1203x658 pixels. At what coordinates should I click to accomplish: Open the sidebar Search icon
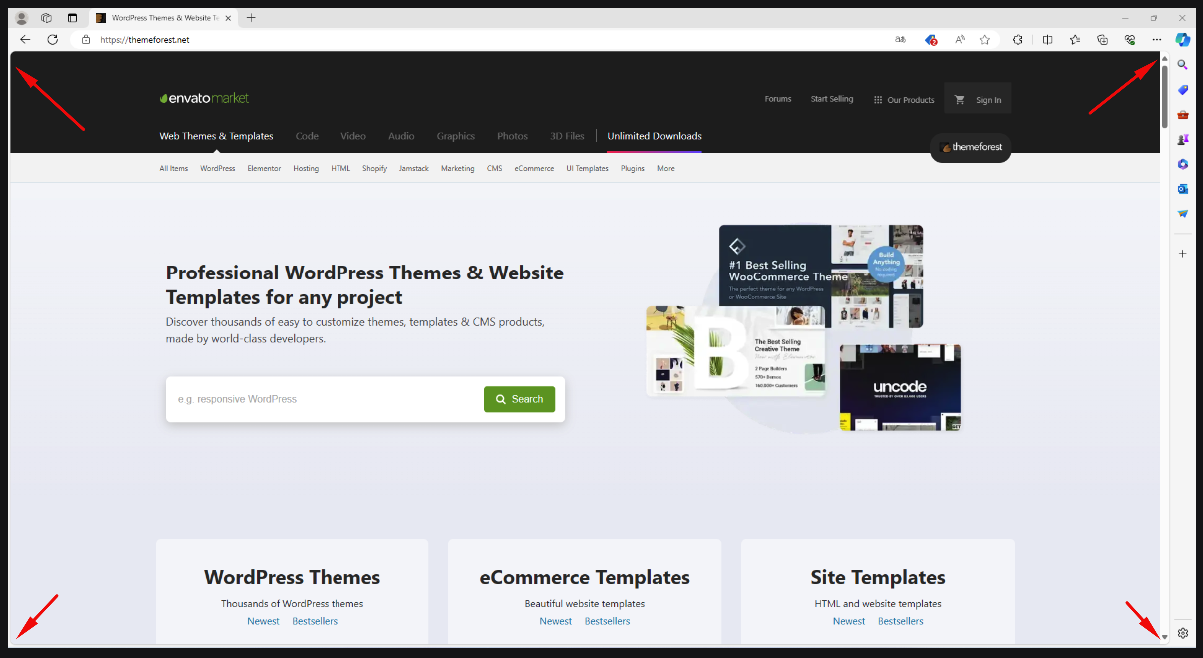pos(1183,64)
